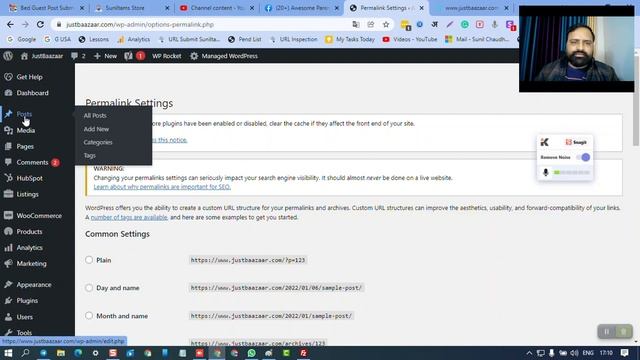The image size is (640, 360).
Task: Click the share page icon
Action: (371, 24)
